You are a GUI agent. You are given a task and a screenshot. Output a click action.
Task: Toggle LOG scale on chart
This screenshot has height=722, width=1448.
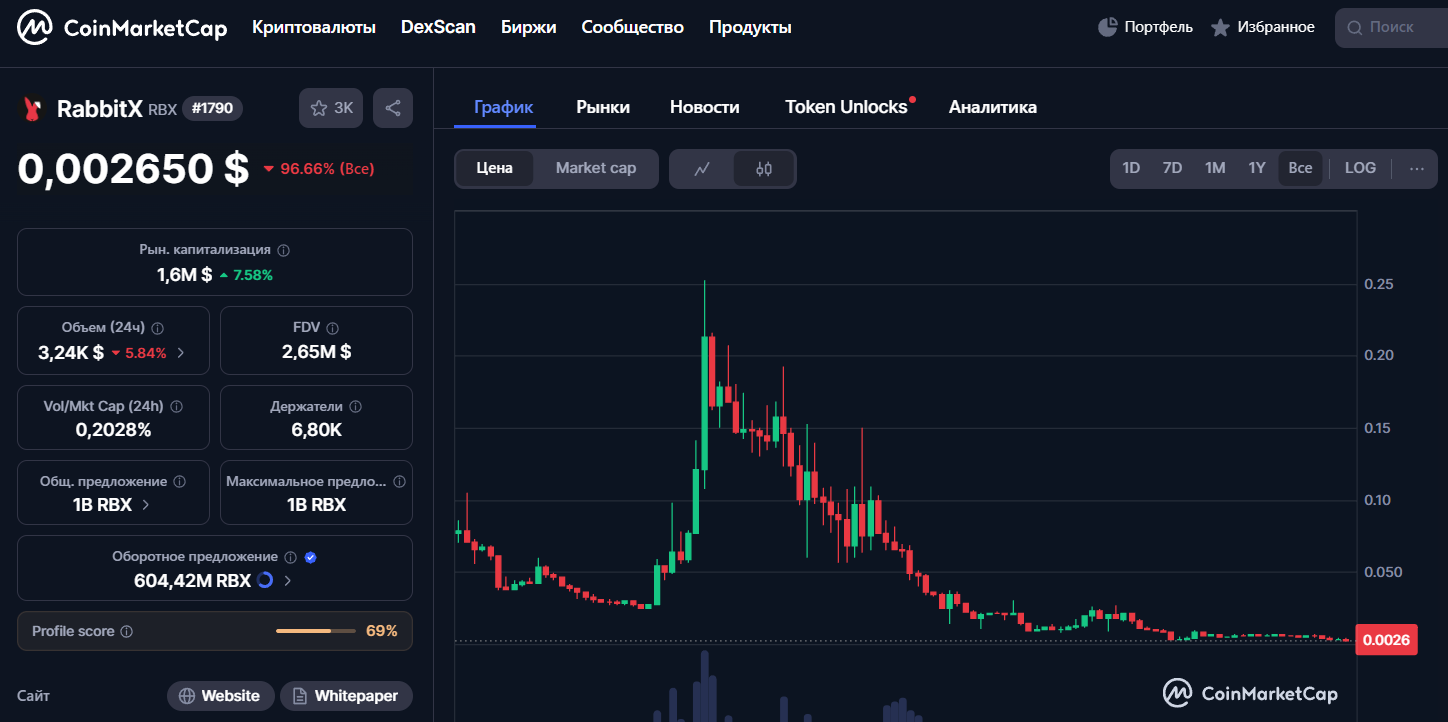pos(1360,168)
